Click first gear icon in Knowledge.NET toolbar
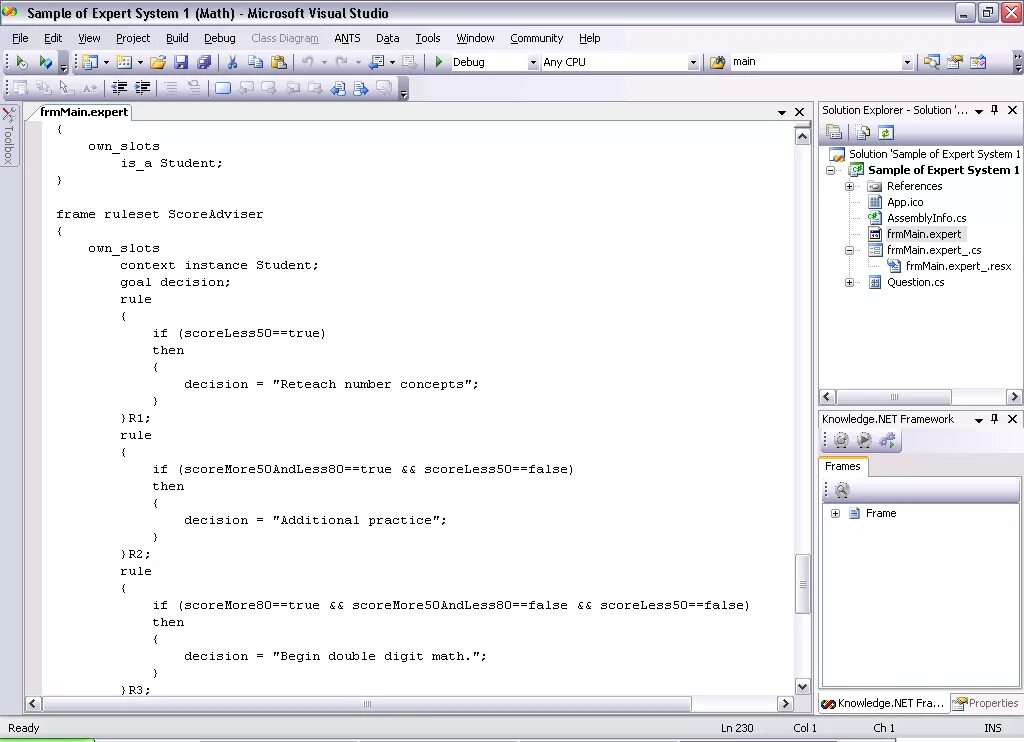The width and height of the screenshot is (1024, 742). [x=841, y=440]
